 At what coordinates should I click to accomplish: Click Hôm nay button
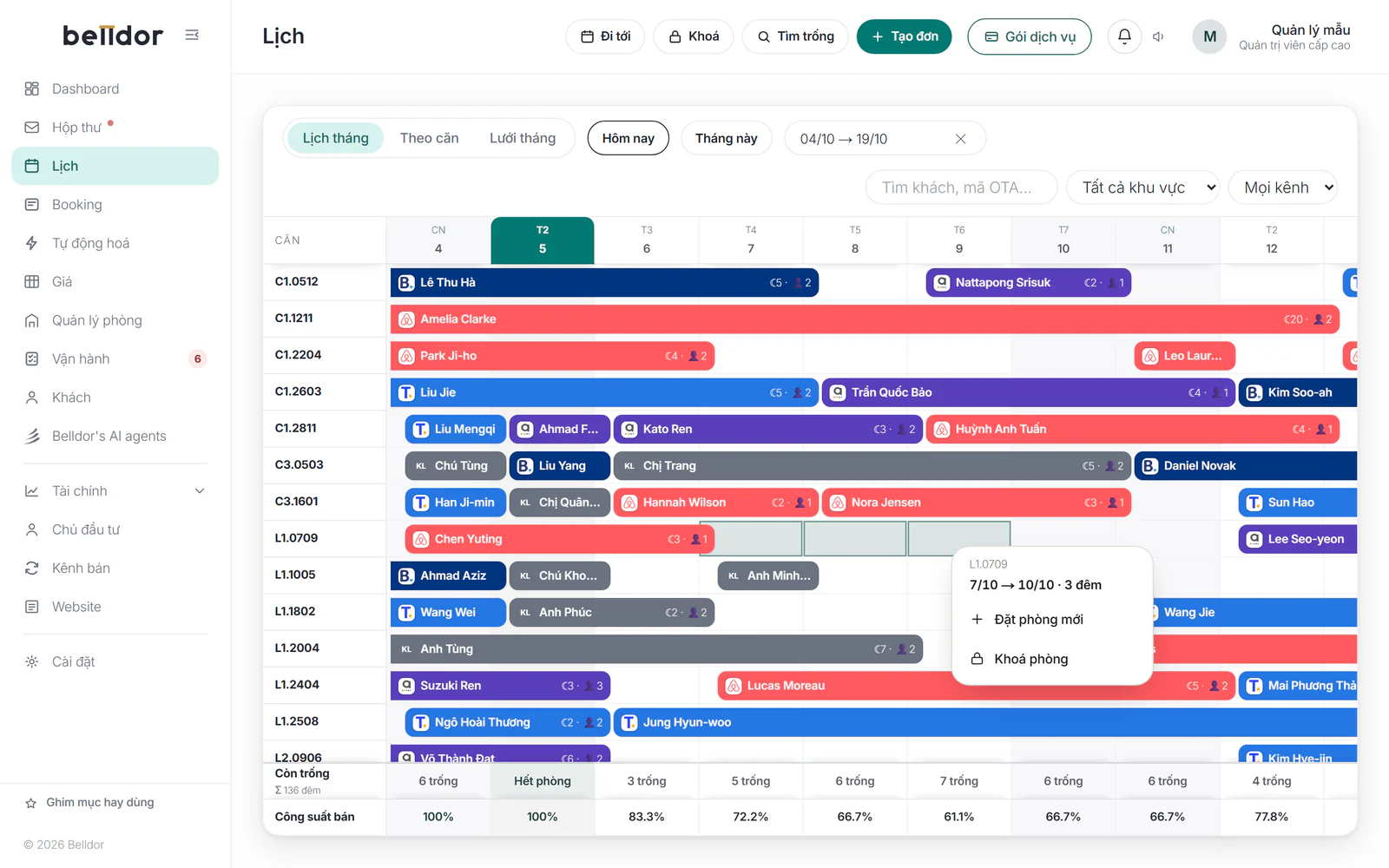[629, 139]
